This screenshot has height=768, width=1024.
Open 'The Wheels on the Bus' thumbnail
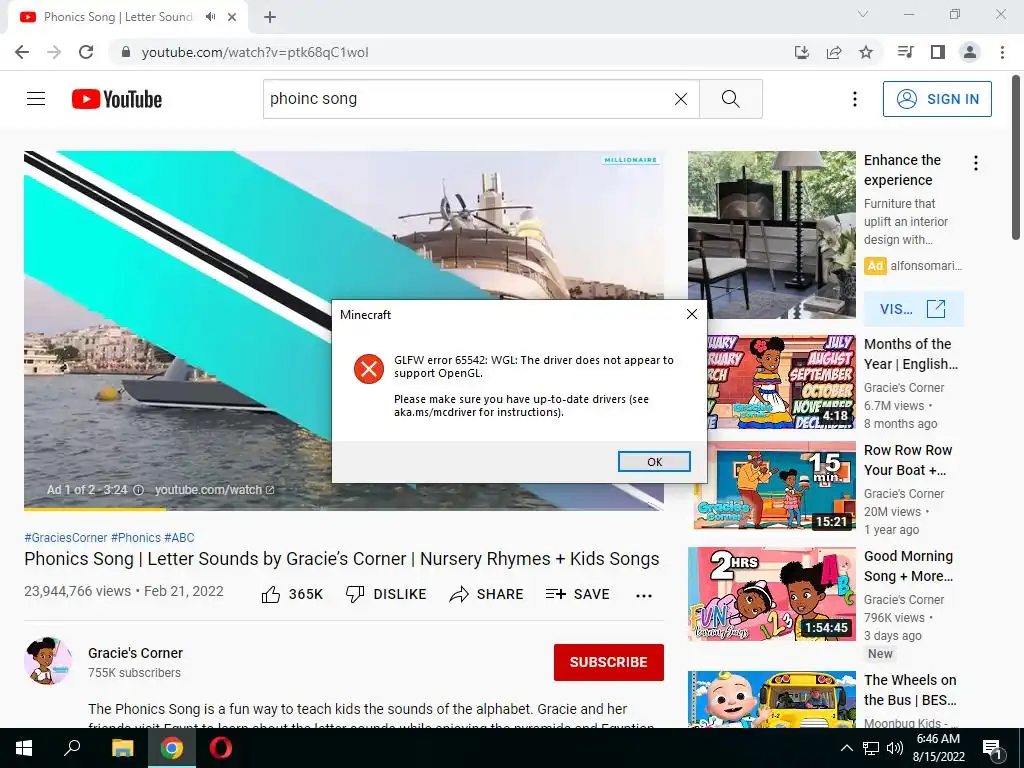tap(771, 699)
